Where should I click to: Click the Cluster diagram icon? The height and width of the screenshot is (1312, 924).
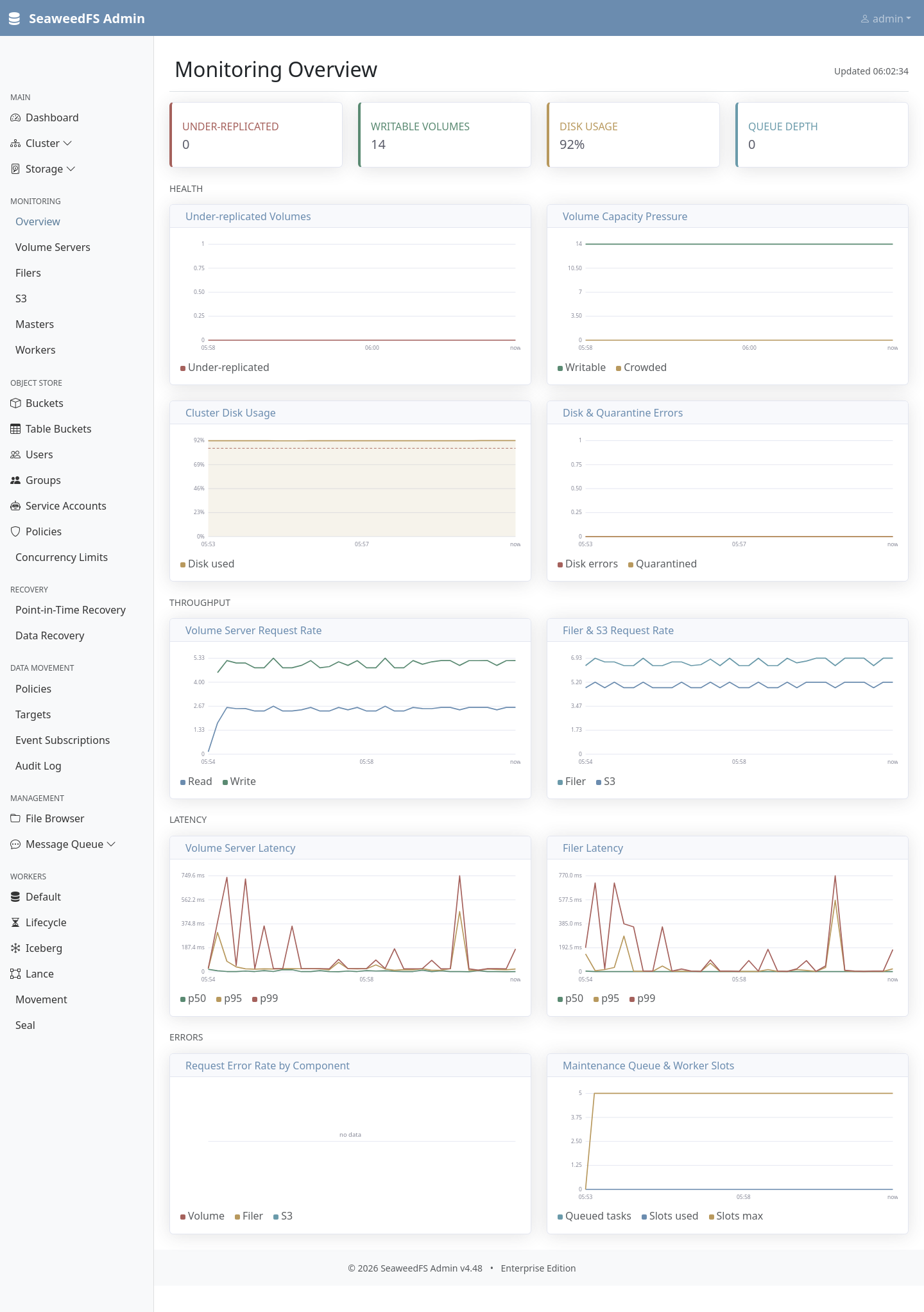(x=15, y=143)
